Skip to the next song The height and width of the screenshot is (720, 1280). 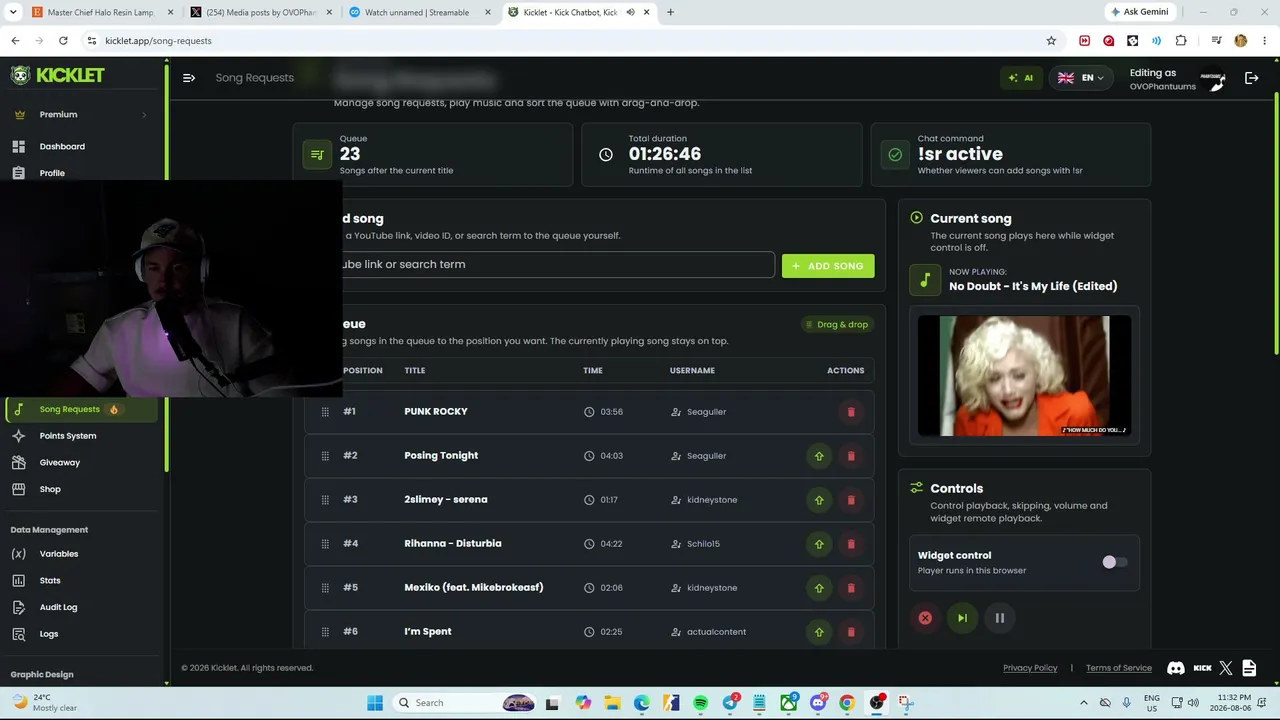[962, 618]
